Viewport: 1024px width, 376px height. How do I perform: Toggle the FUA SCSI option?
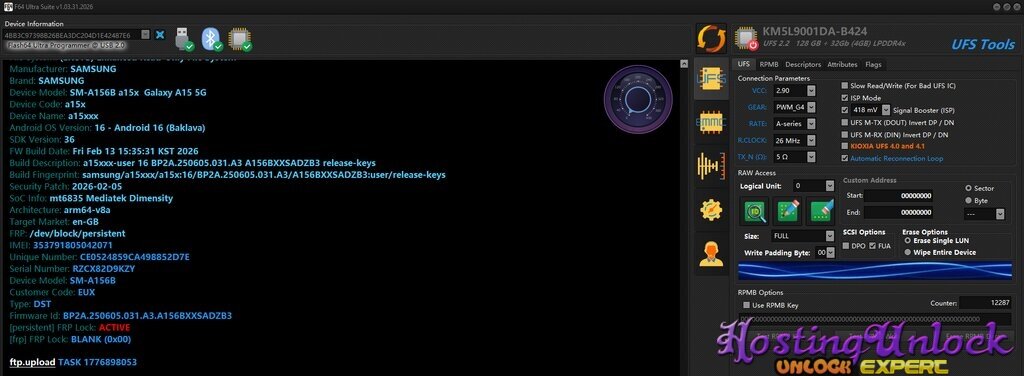[x=872, y=245]
